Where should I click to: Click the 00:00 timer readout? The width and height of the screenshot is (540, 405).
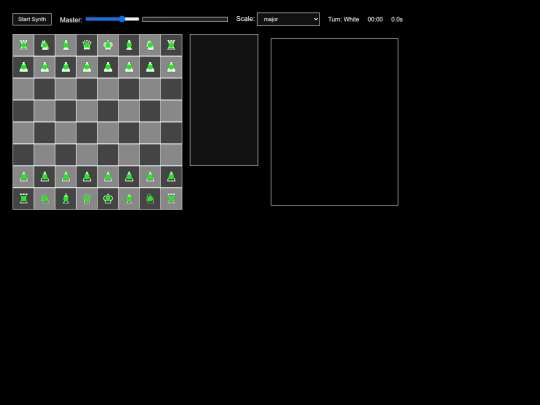[x=375, y=20]
